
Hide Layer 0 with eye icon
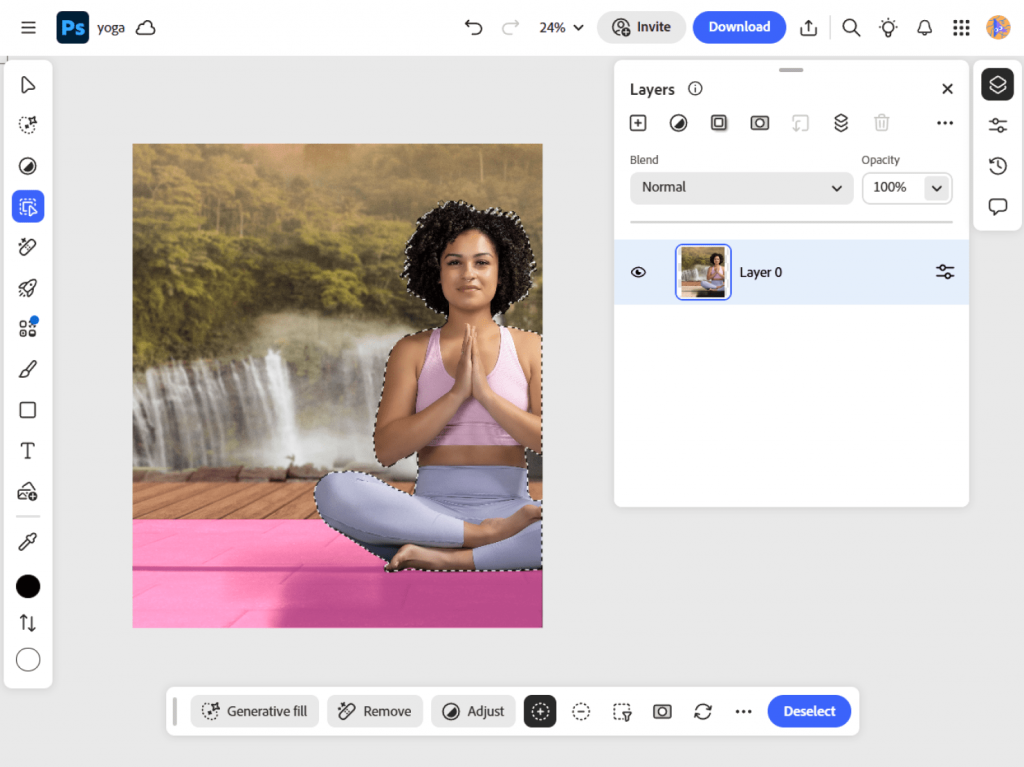[x=638, y=272]
